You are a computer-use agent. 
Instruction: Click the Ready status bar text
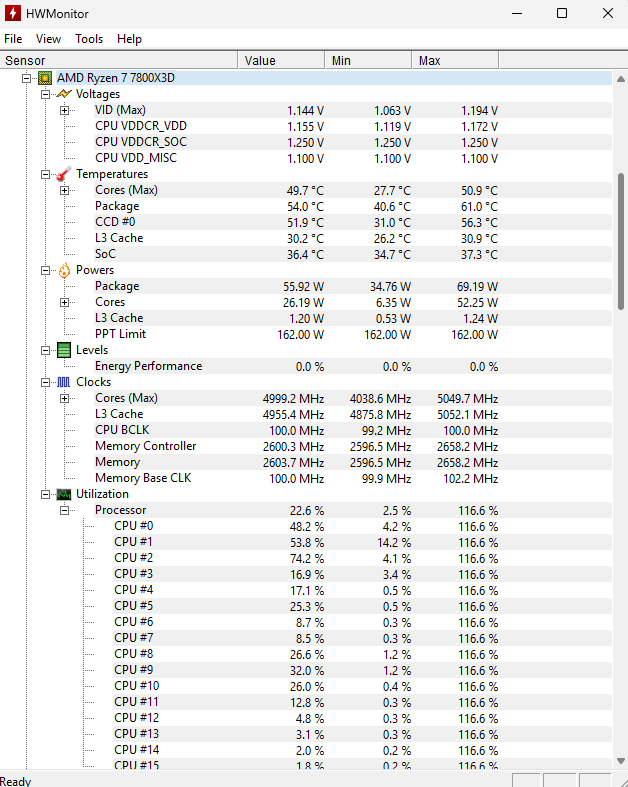pos(16,781)
